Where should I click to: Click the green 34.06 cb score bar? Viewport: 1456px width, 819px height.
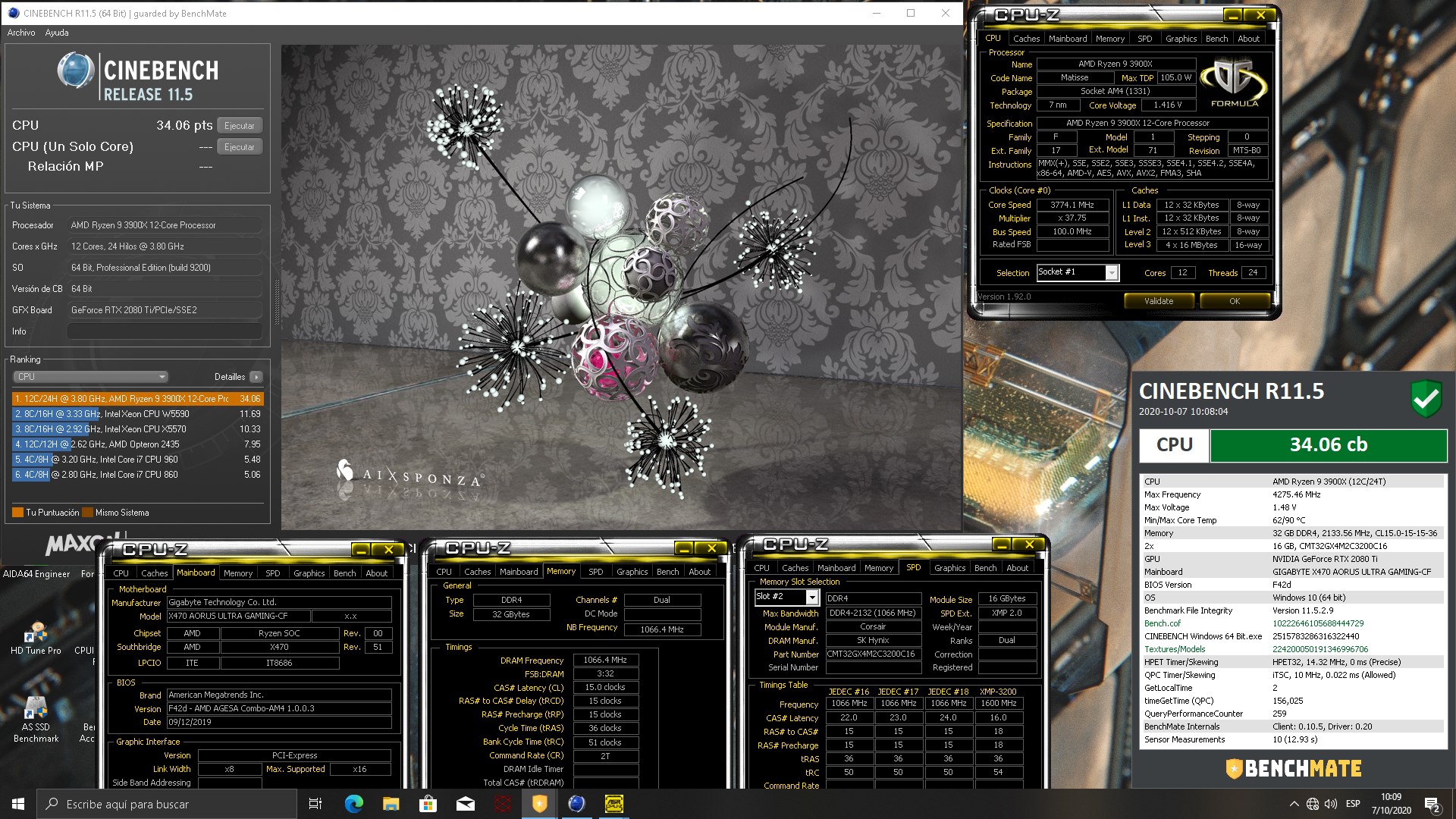pyautogui.click(x=1328, y=445)
